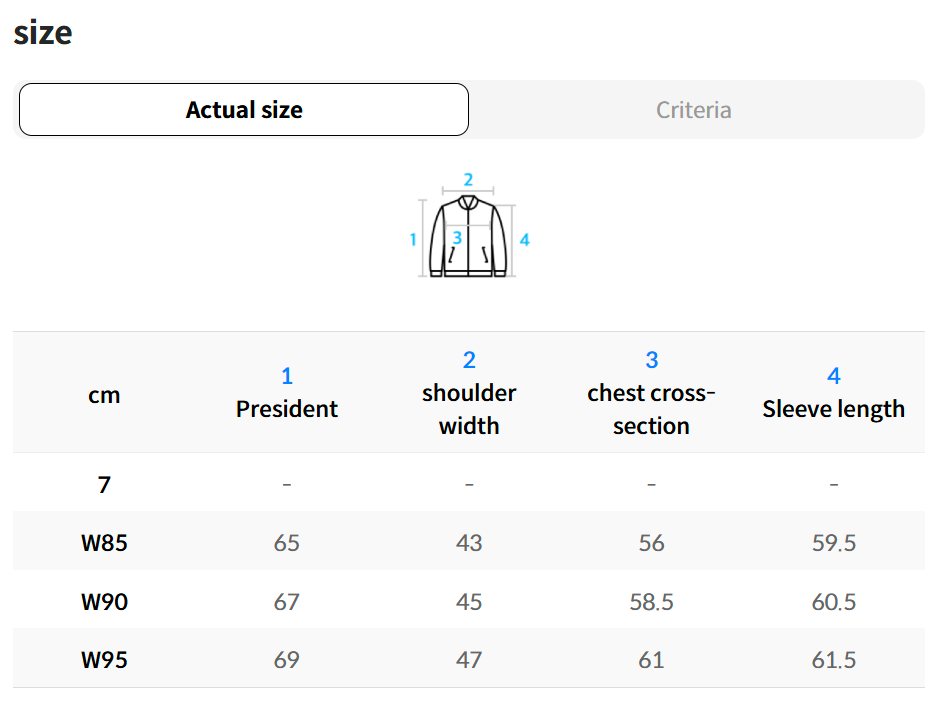Click label 3 on the jacket chest
Screen dimensions: 947x718
pos(457,238)
